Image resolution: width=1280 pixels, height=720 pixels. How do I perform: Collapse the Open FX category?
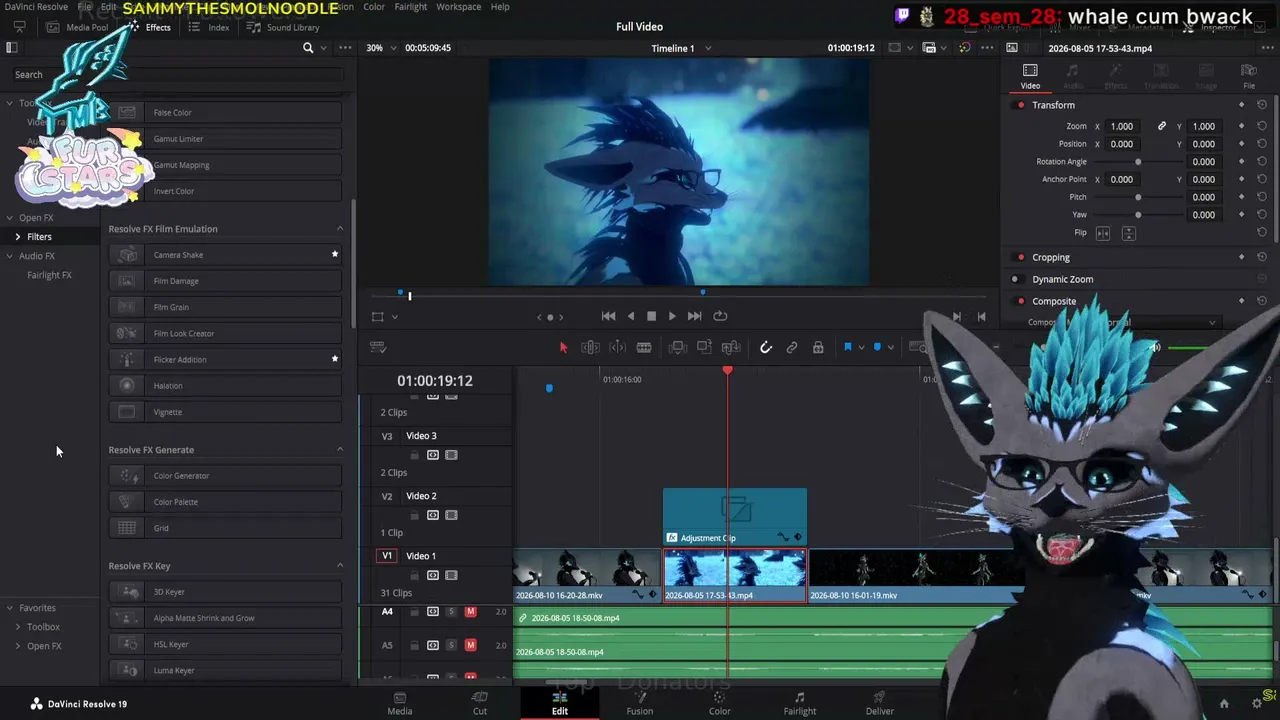click(9, 218)
